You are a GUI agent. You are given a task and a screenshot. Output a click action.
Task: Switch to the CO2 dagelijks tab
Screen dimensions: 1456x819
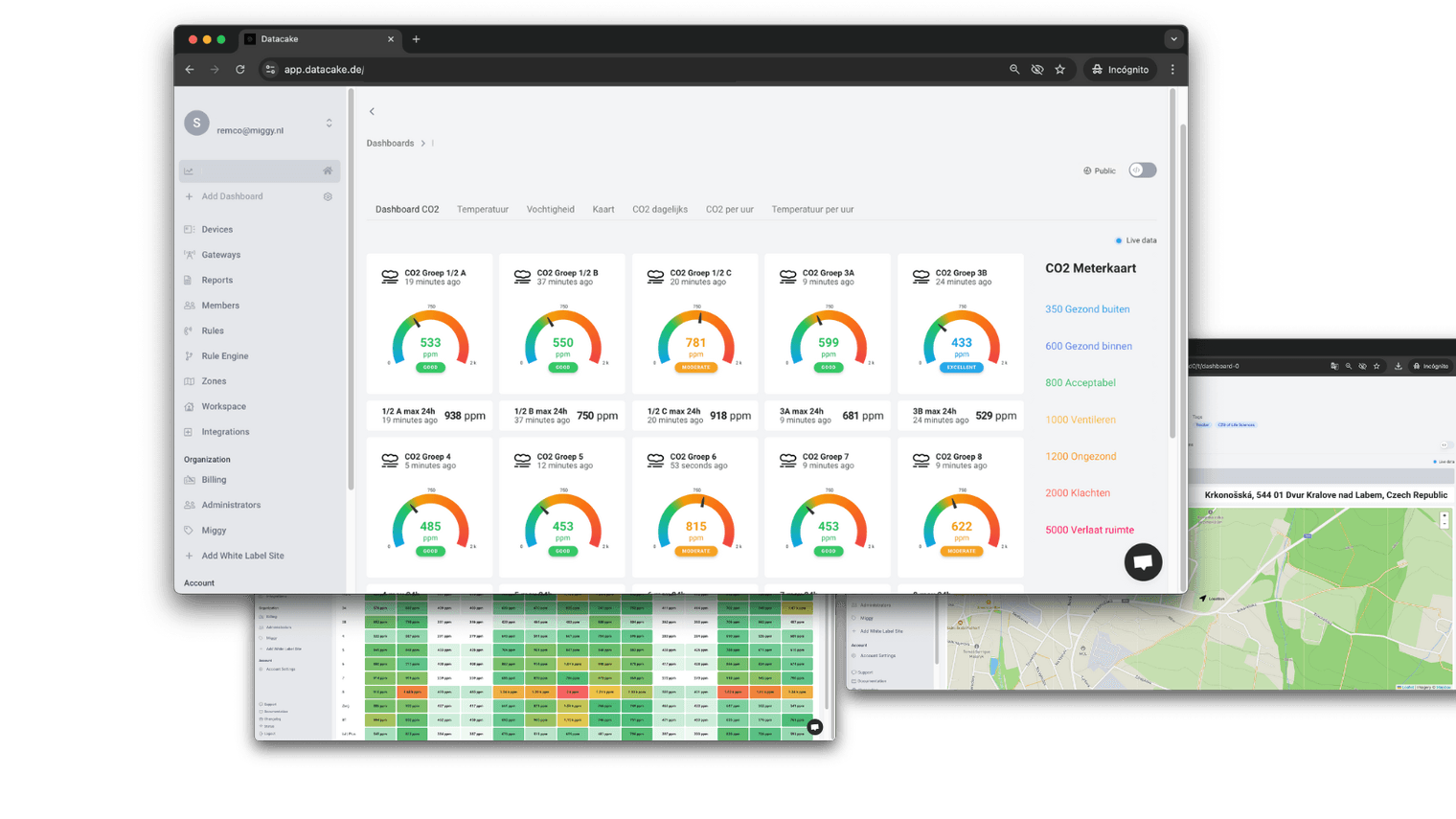[660, 210]
